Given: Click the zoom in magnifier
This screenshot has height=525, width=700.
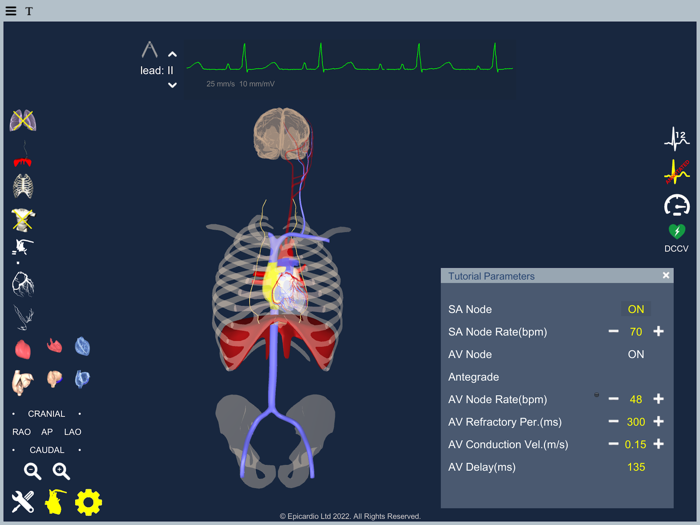Looking at the screenshot, I should (61, 471).
